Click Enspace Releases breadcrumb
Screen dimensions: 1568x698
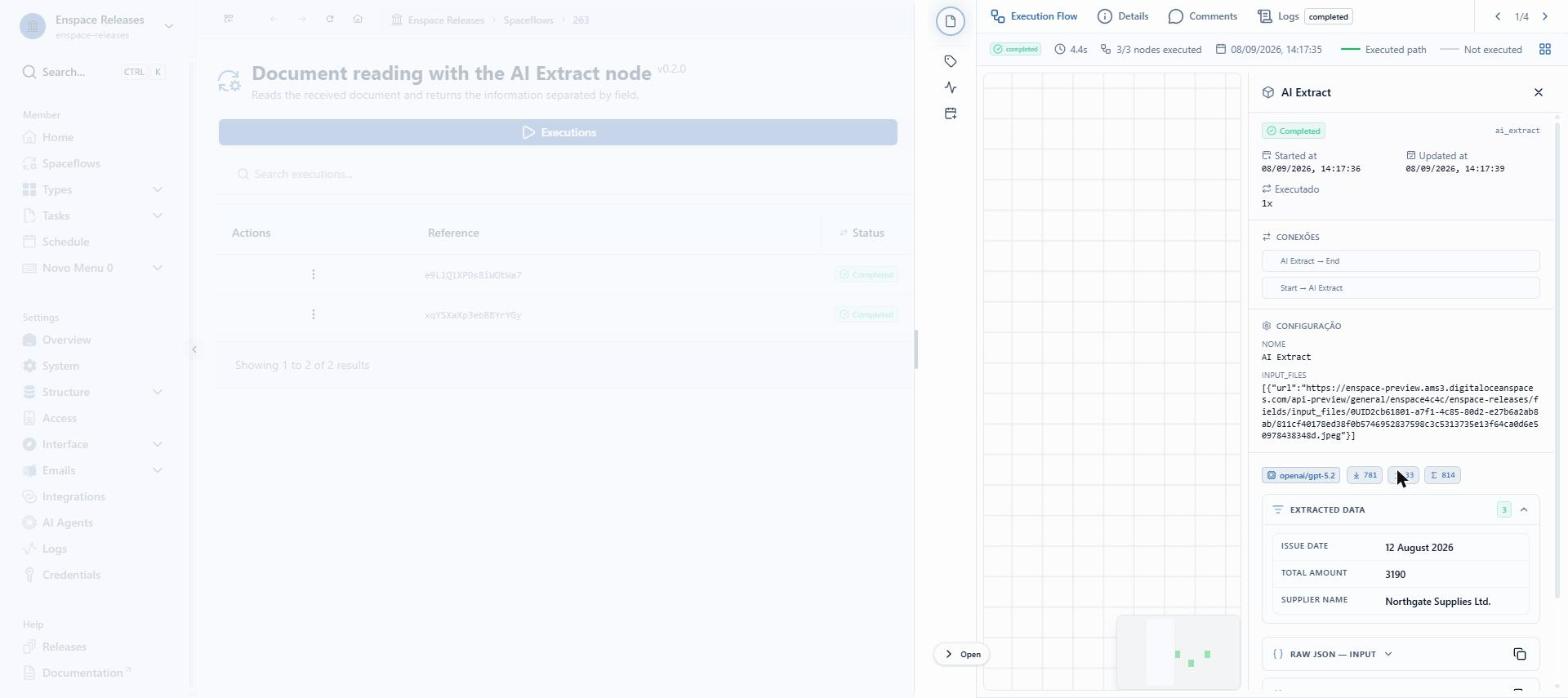(x=445, y=20)
